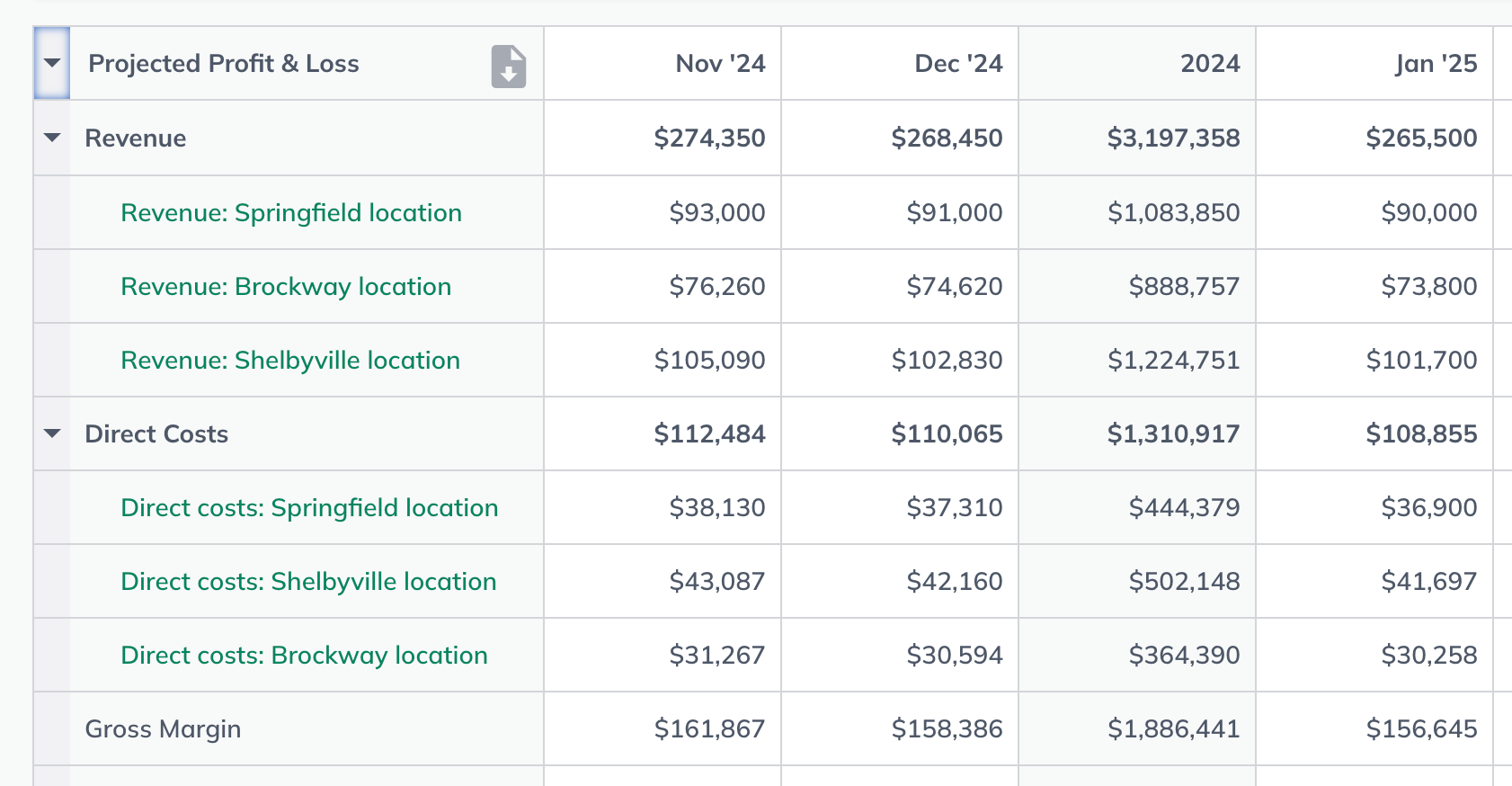Collapse the Direct Costs section

[x=52, y=433]
